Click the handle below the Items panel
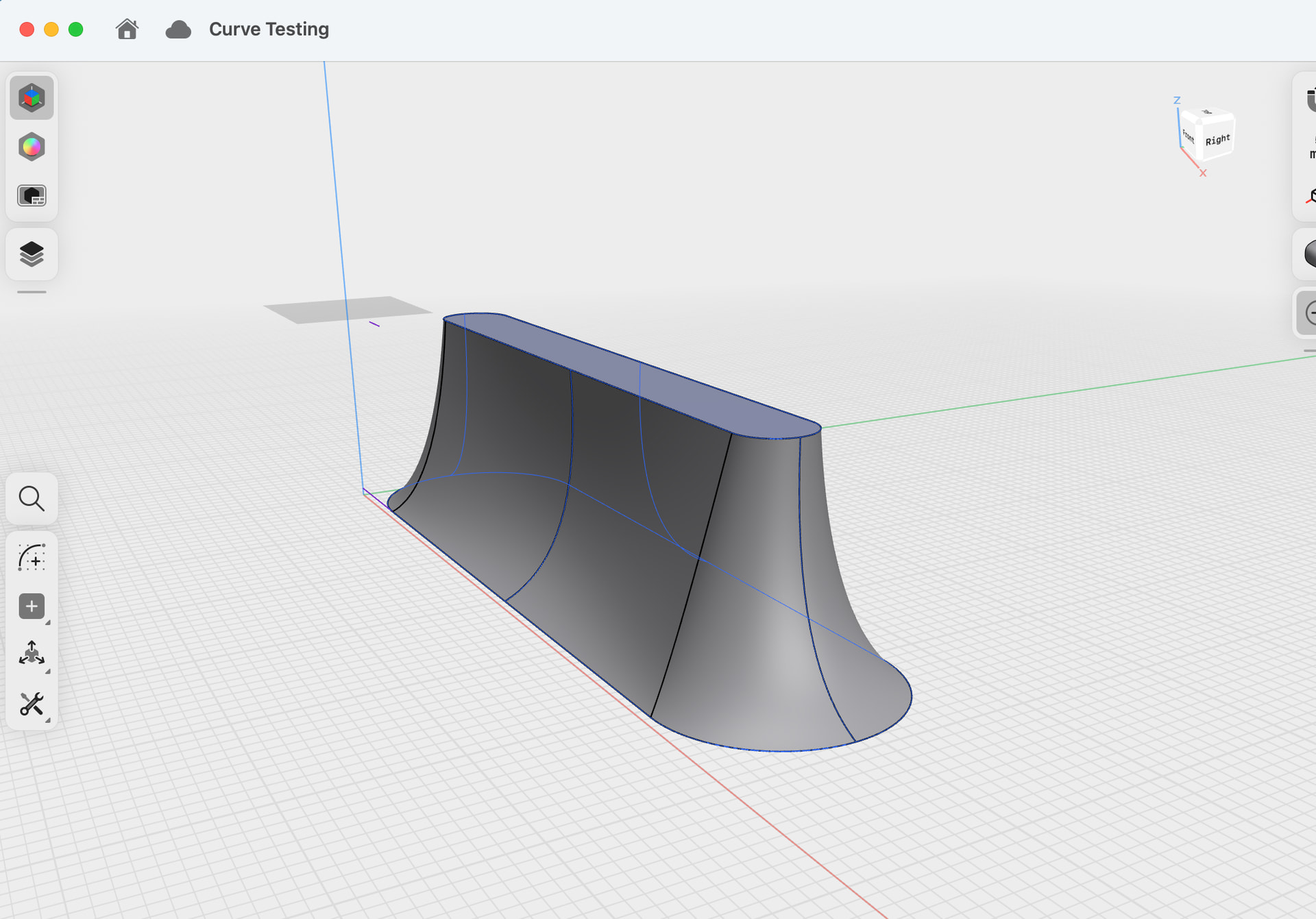This screenshot has width=1316, height=919. coord(32,292)
